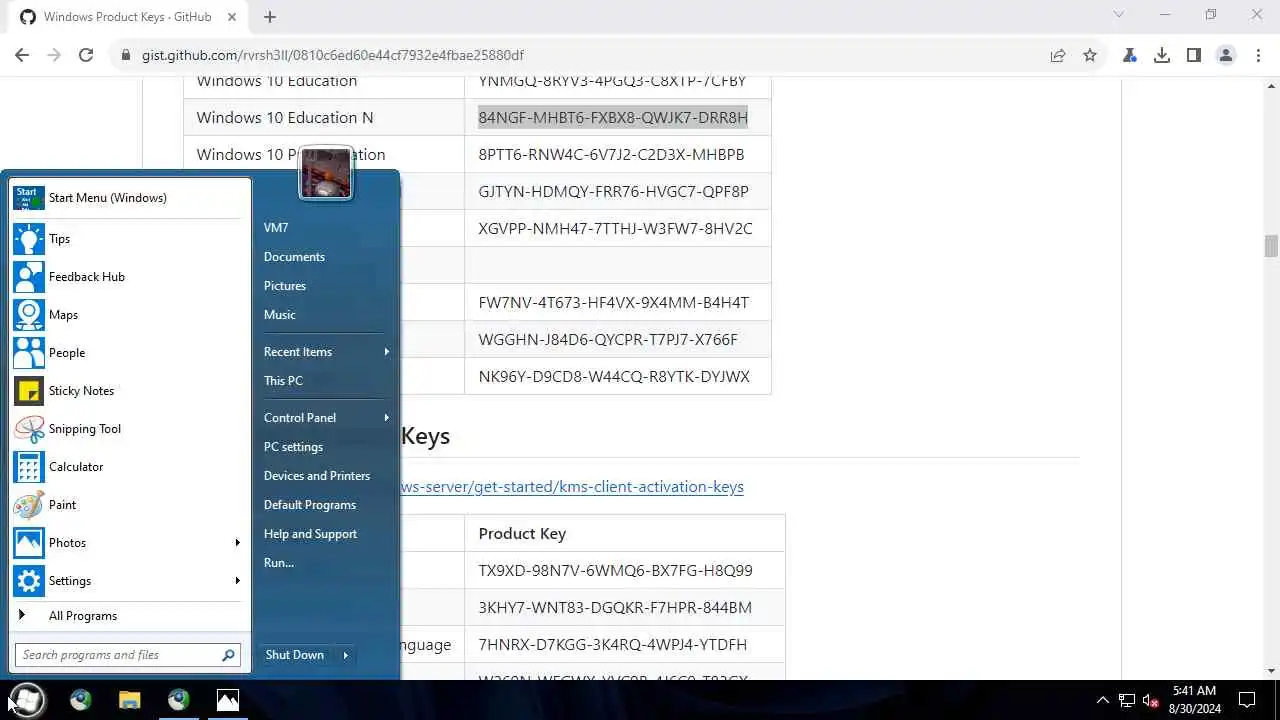Open This PC from the start menu
The width and height of the screenshot is (1280, 720).
tap(283, 381)
